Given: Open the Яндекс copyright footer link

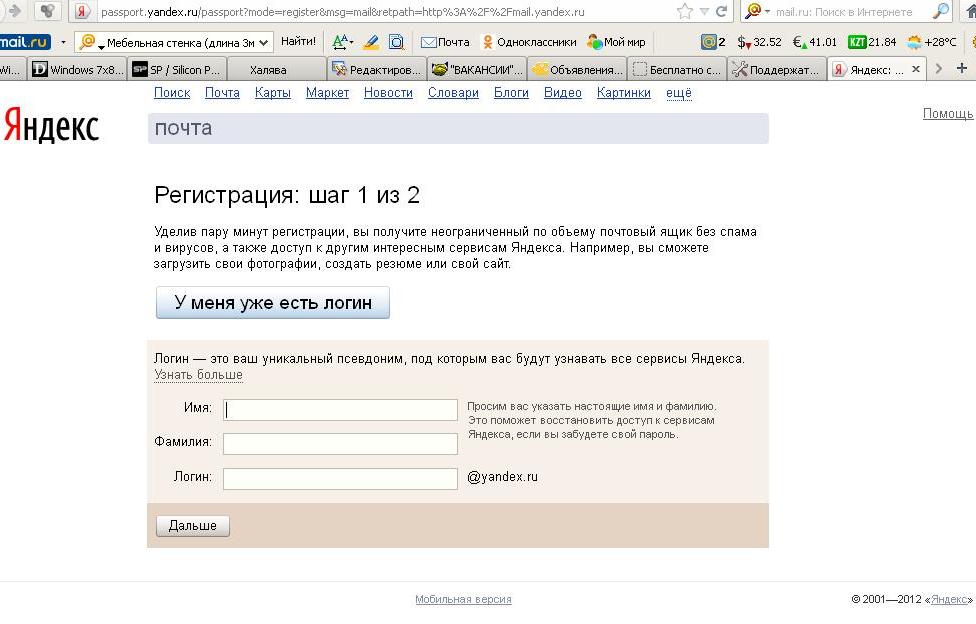Looking at the screenshot, I should click(949, 599).
